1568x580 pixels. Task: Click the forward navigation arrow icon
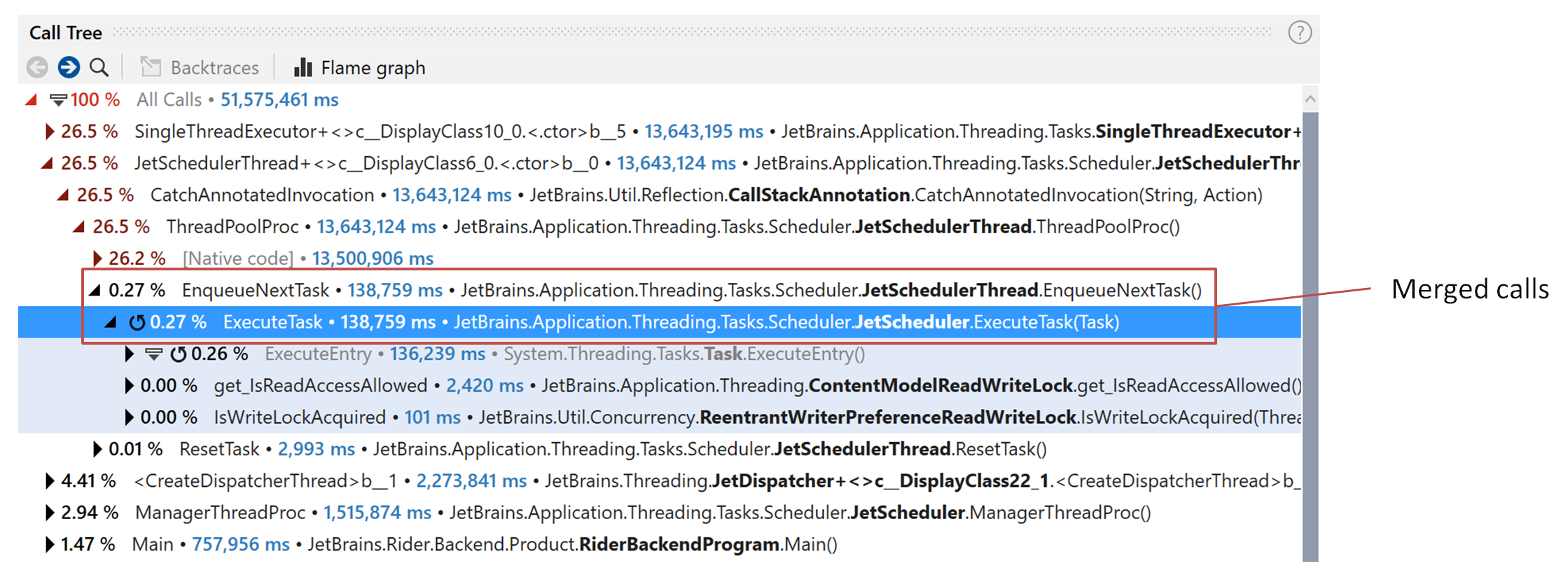point(69,67)
